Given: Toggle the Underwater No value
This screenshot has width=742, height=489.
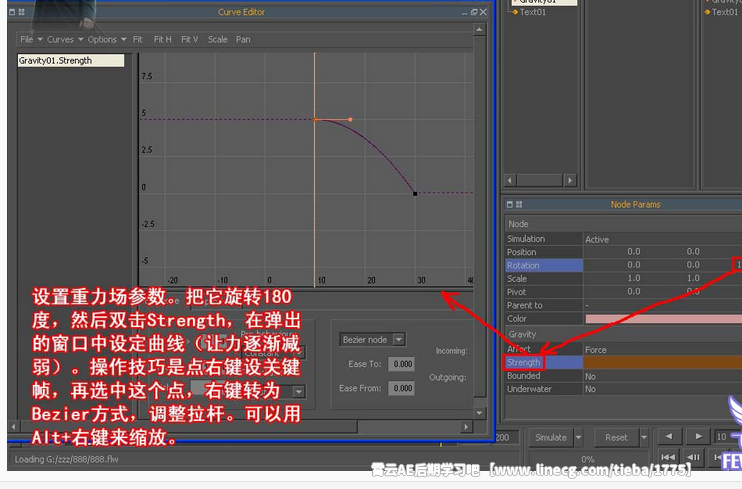Looking at the screenshot, I should point(590,389).
